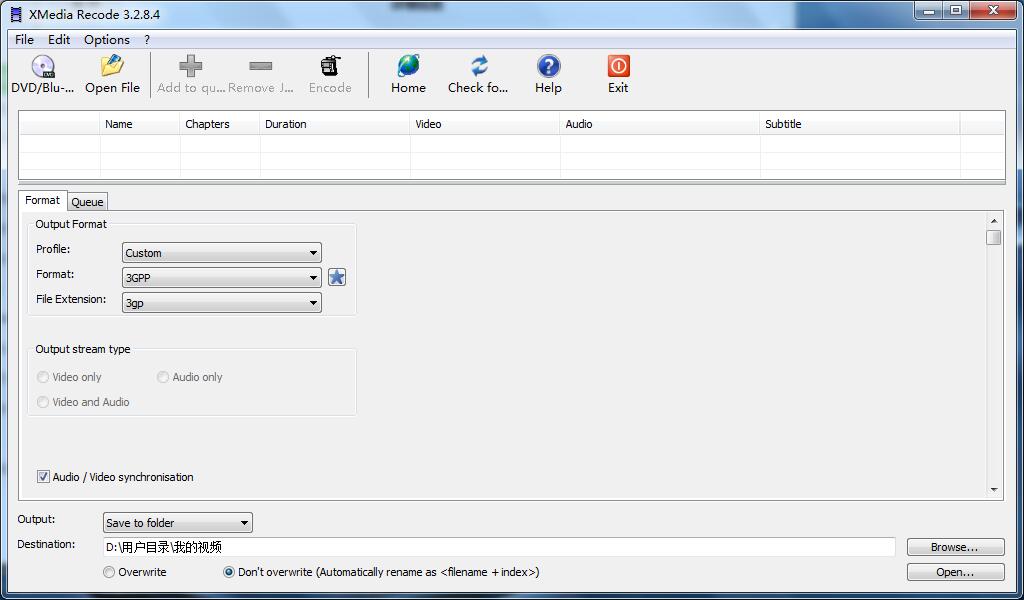
Task: Select the Don't overwrite option
Action: tap(228, 572)
